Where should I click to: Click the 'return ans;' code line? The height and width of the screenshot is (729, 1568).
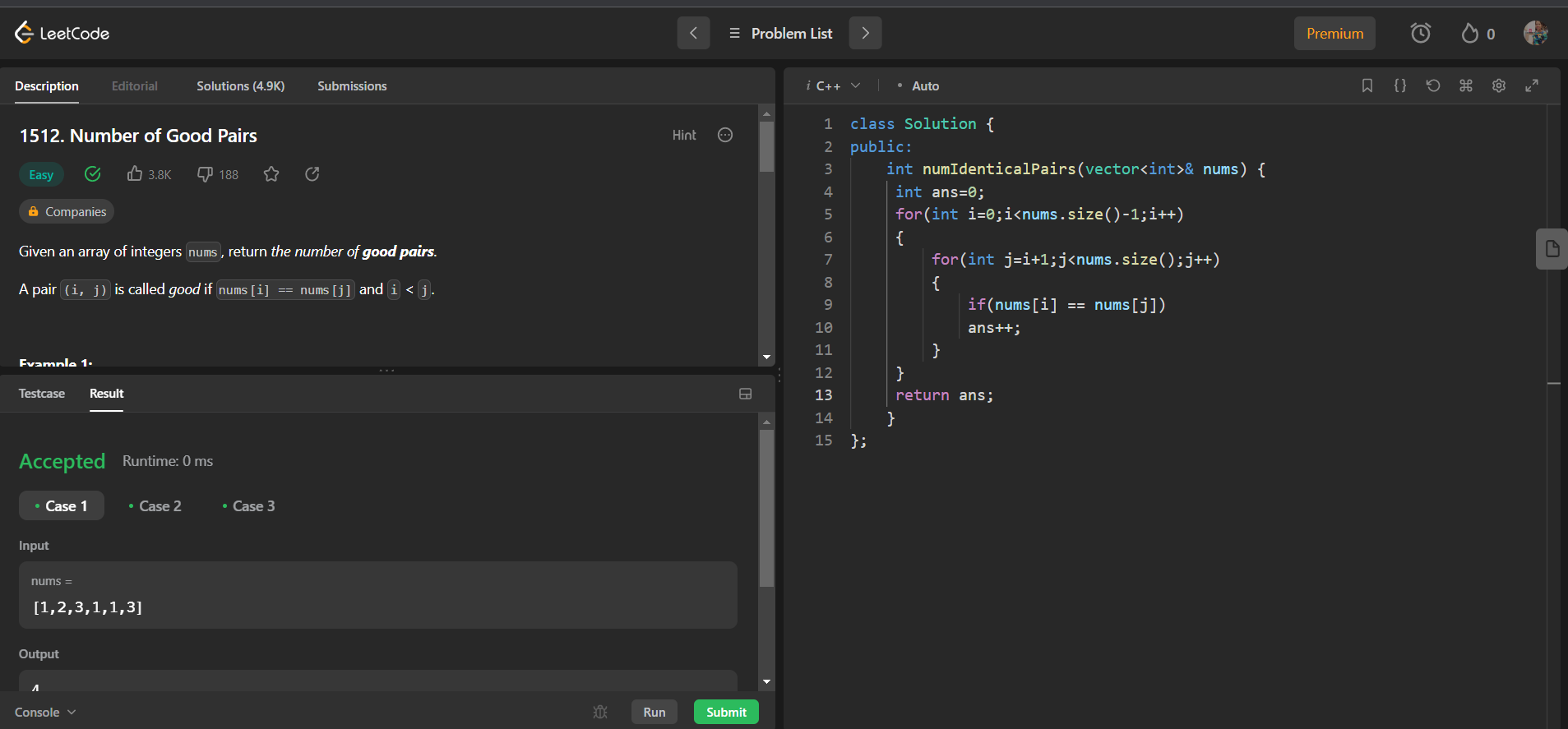point(944,395)
